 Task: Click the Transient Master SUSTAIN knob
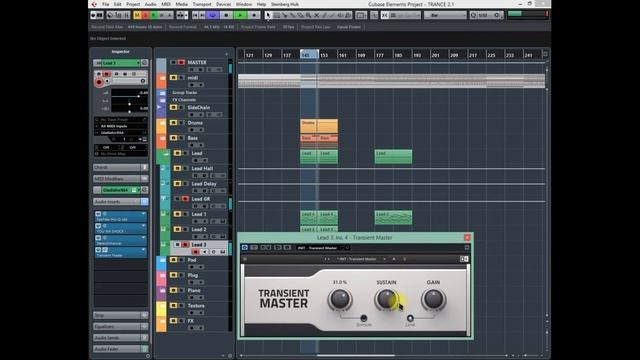click(x=386, y=299)
